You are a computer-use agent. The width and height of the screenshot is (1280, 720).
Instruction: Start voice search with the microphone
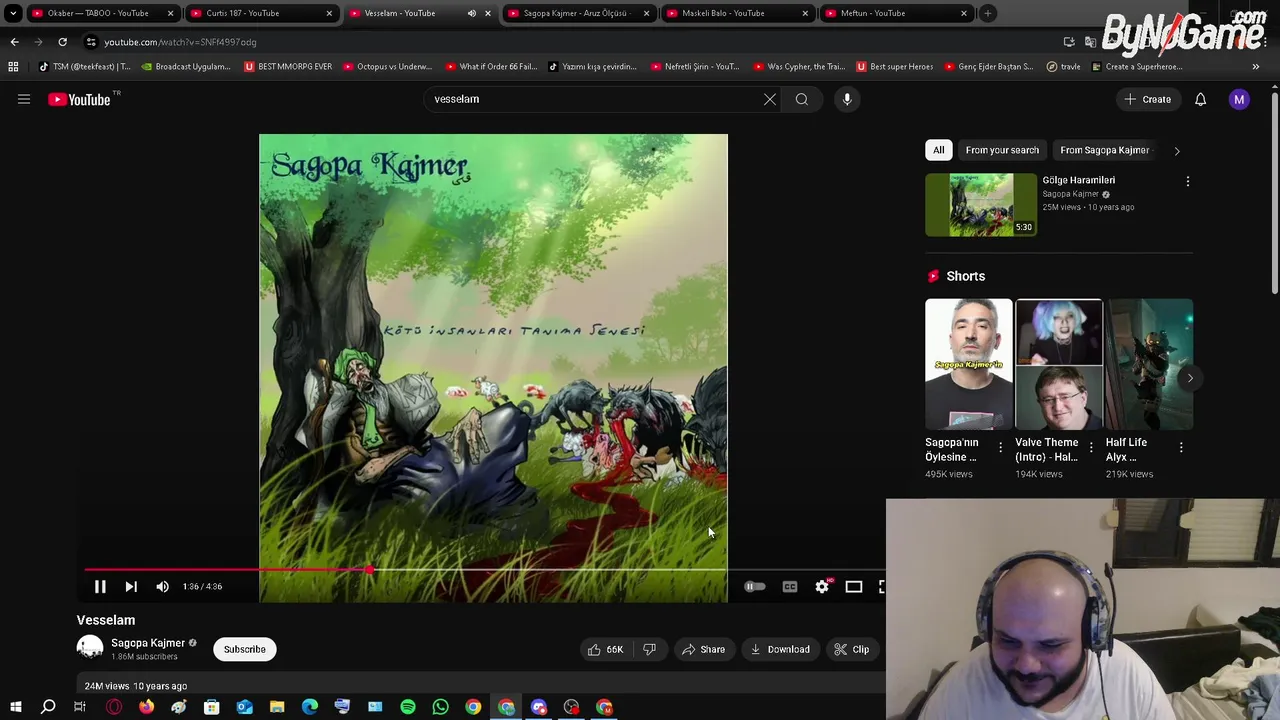[x=847, y=99]
